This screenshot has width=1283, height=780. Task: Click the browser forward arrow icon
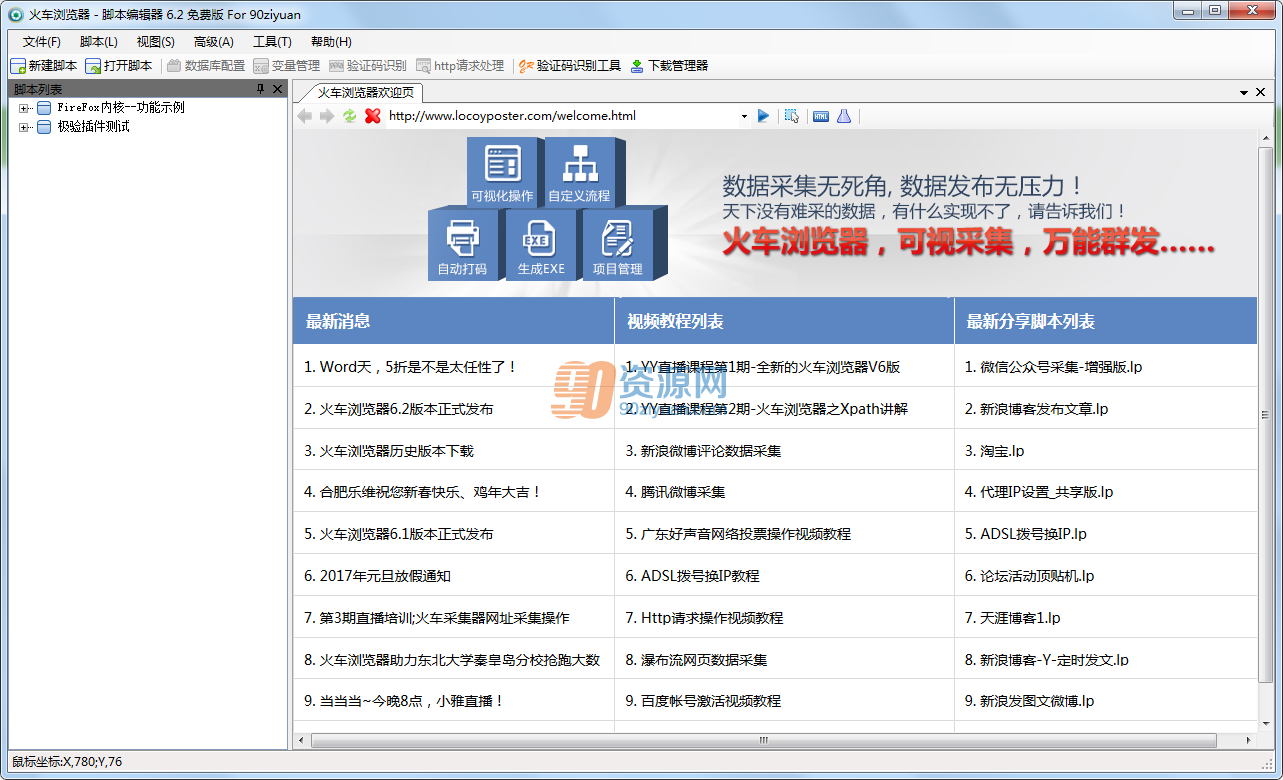point(327,116)
